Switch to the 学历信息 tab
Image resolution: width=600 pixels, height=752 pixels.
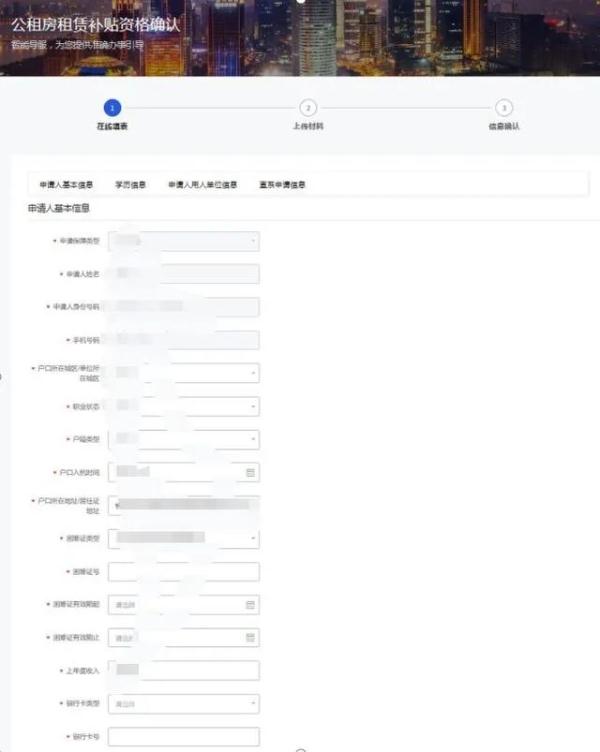[x=130, y=185]
